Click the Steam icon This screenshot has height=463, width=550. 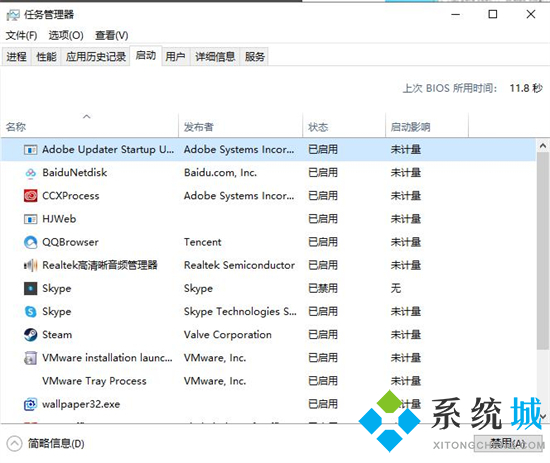click(31, 335)
